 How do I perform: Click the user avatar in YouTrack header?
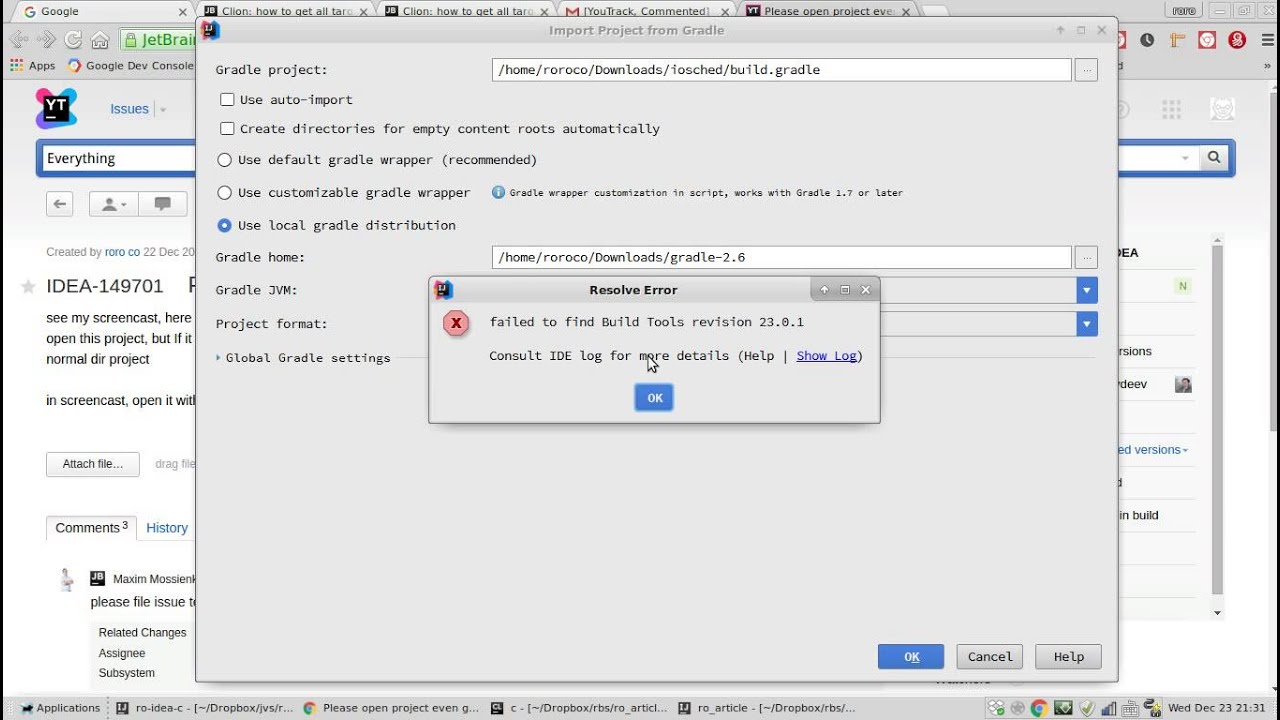(1222, 109)
